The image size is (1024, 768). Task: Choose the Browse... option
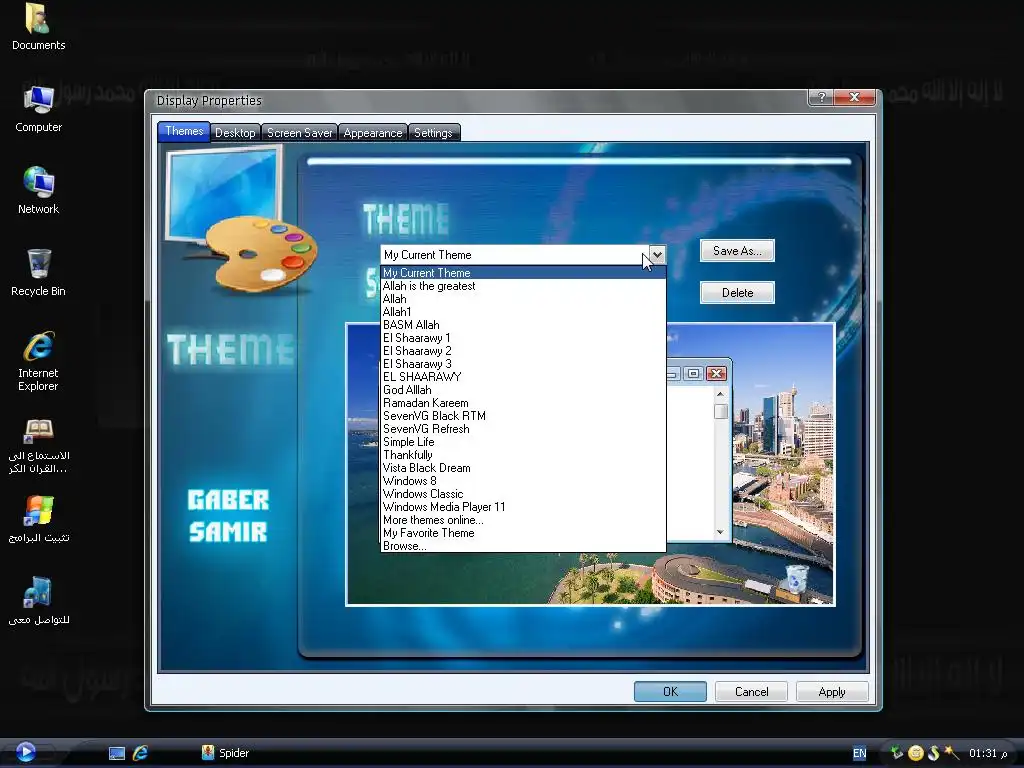[523, 546]
